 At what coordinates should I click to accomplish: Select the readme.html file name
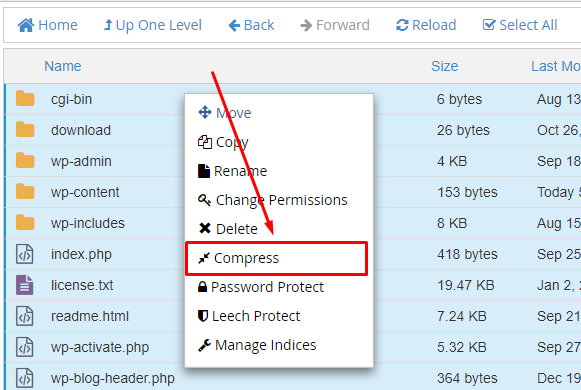90,316
